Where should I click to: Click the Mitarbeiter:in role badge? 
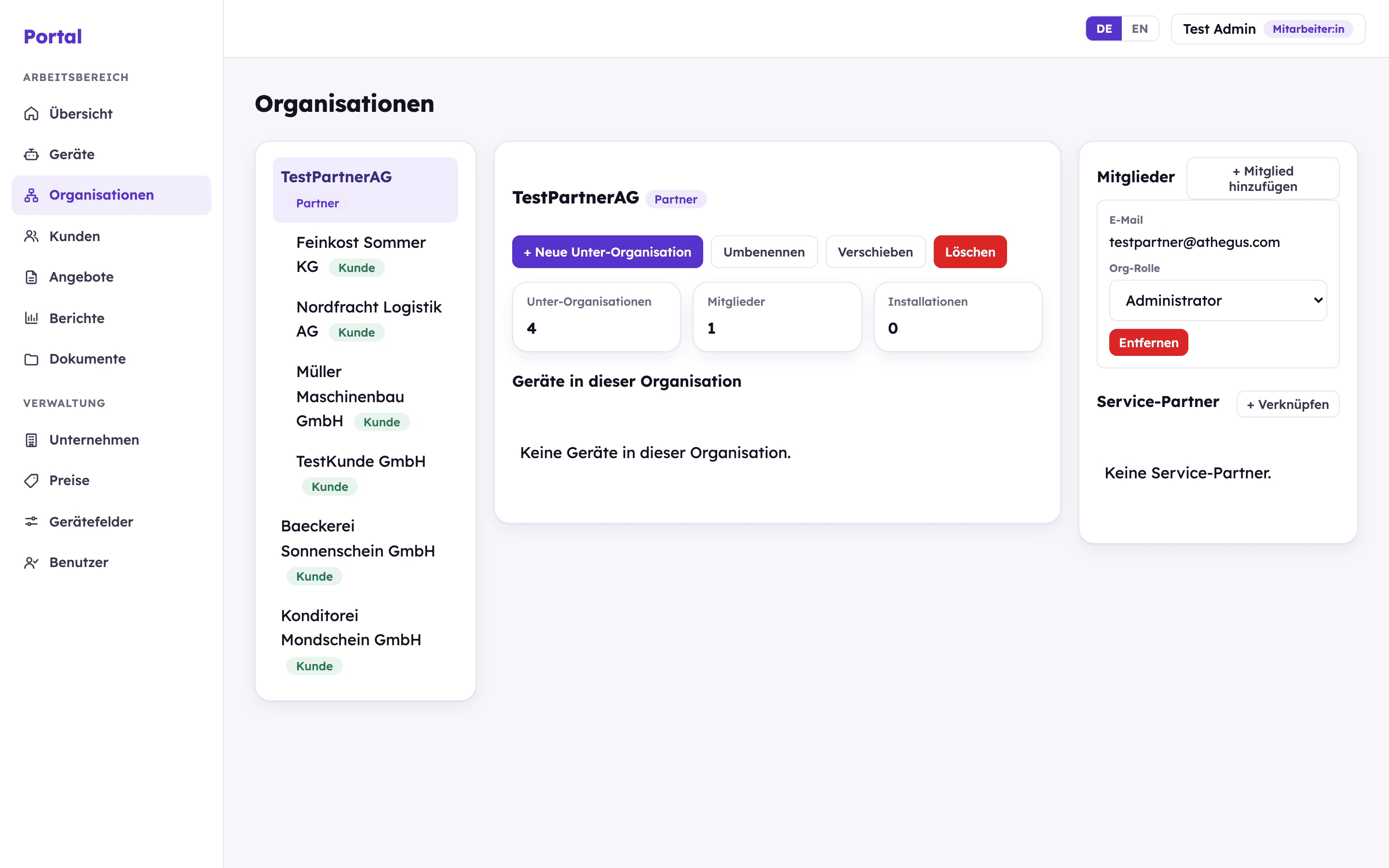[1308, 29]
